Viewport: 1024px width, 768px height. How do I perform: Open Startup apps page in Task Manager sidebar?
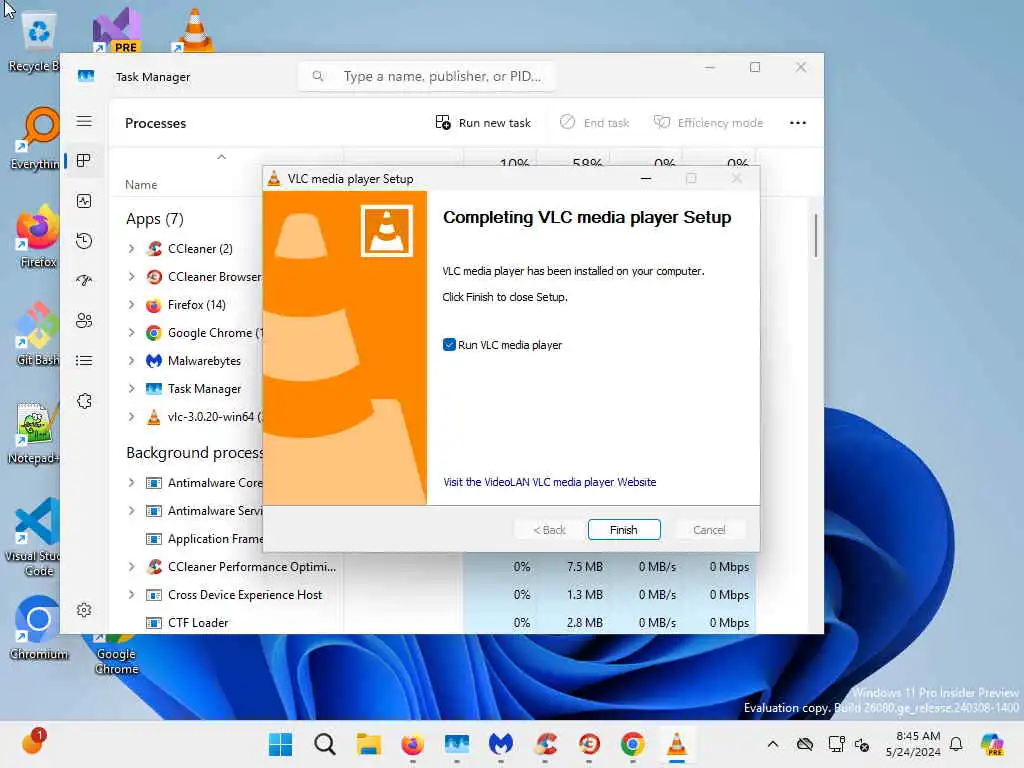[x=84, y=281]
